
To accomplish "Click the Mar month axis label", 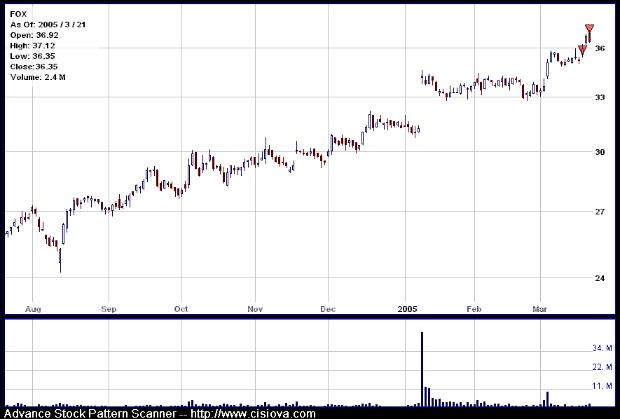I will click(540, 309).
